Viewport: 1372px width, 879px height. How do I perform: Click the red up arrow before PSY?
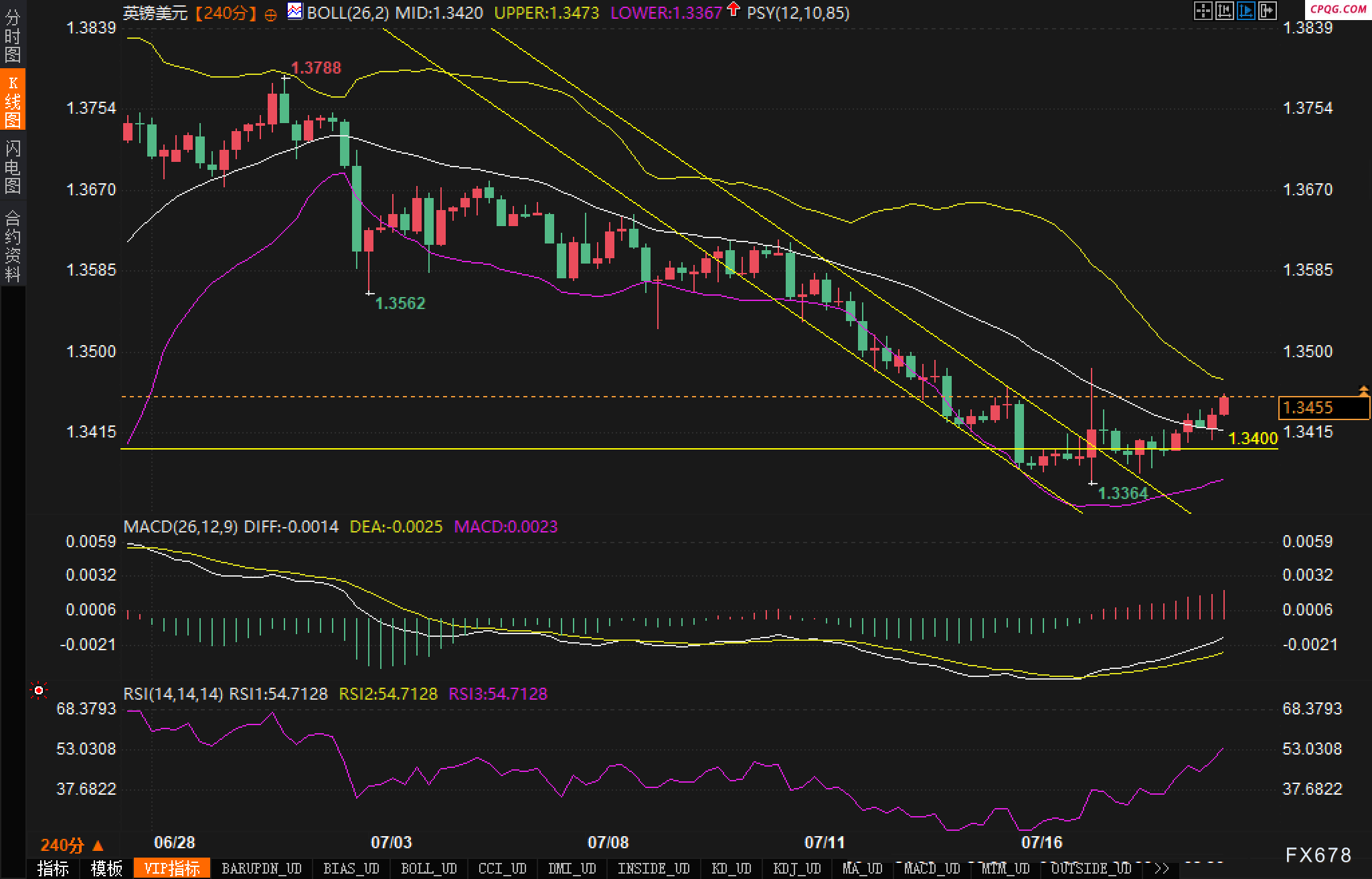pyautogui.click(x=734, y=9)
